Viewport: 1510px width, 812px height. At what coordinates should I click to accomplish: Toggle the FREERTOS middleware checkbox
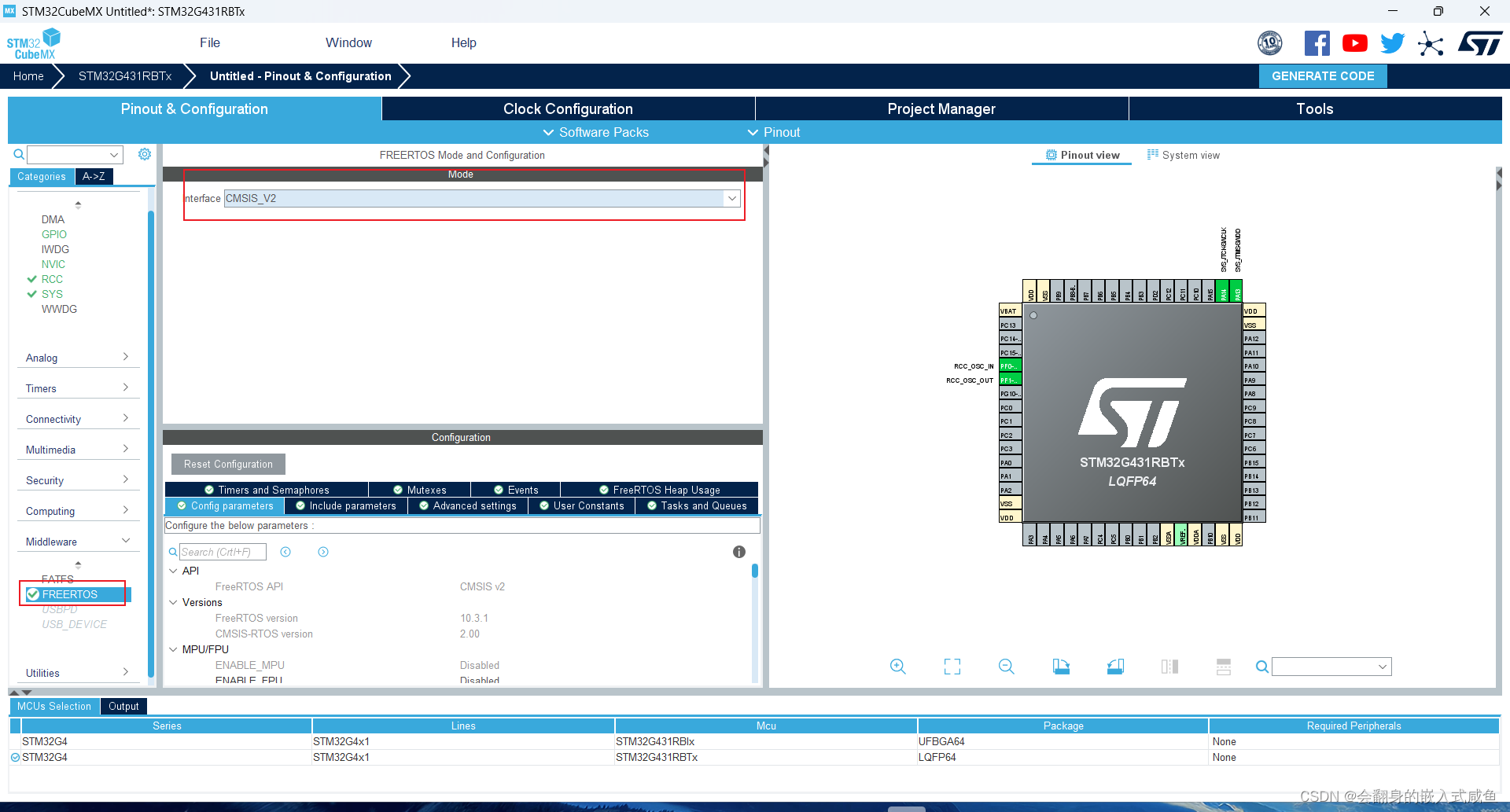(32, 594)
